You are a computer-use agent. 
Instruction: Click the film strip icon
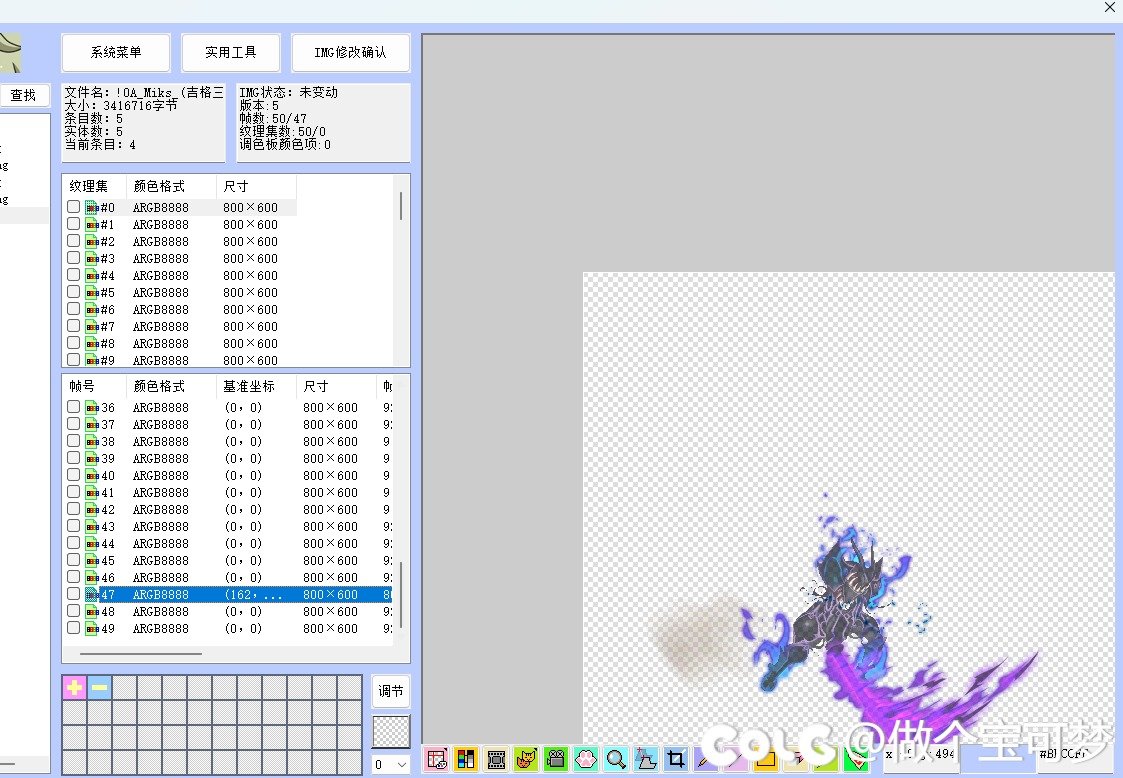pos(496,759)
